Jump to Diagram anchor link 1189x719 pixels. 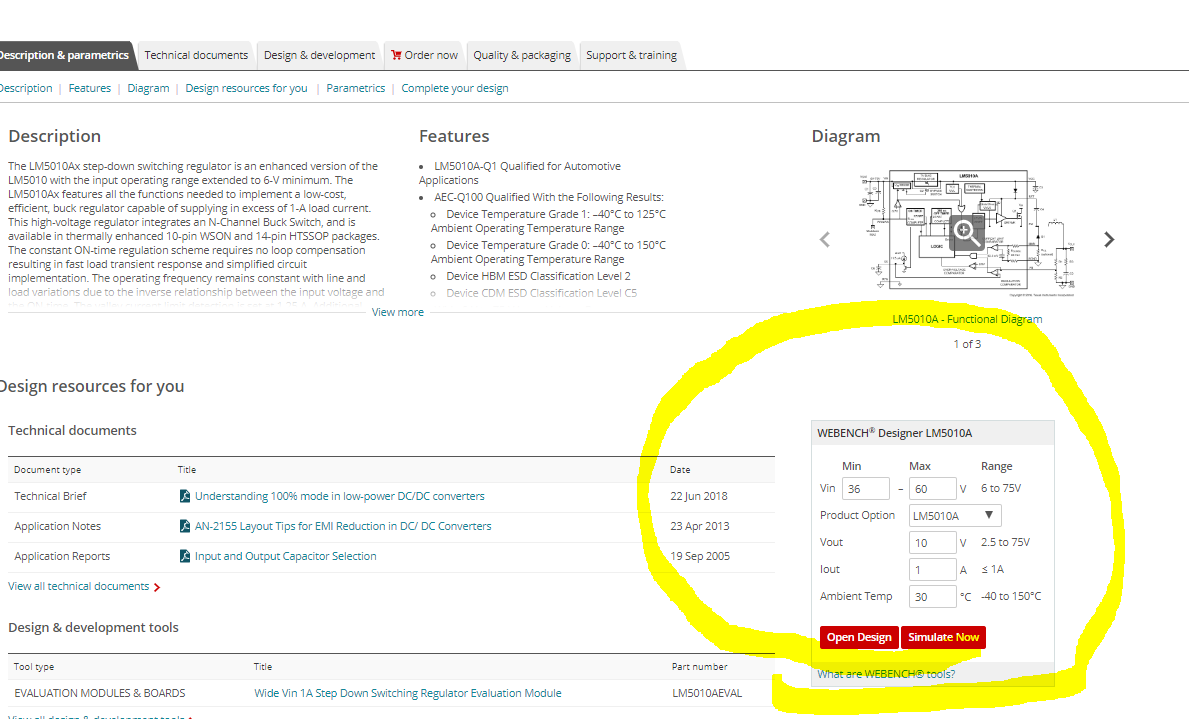[x=148, y=88]
